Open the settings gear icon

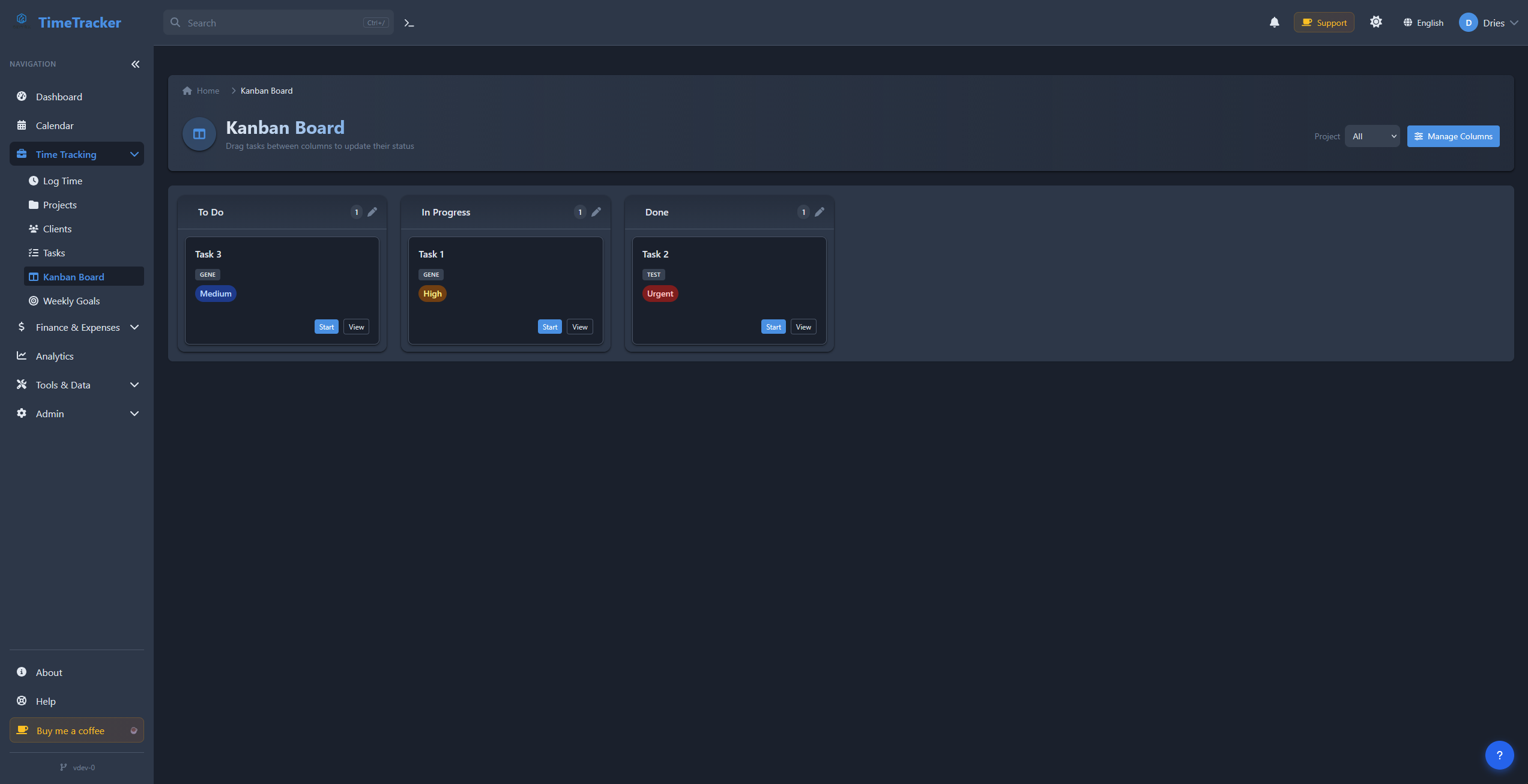pos(1376,22)
